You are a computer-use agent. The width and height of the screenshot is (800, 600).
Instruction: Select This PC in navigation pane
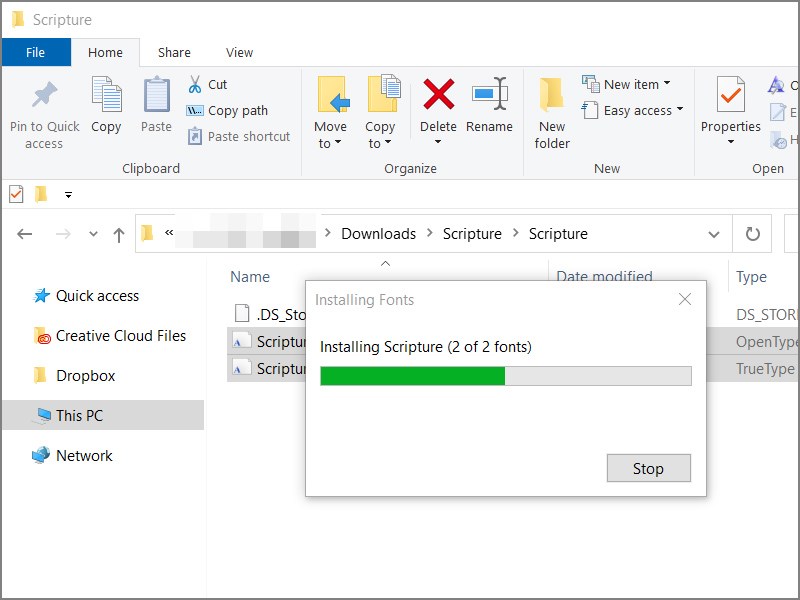coord(103,415)
